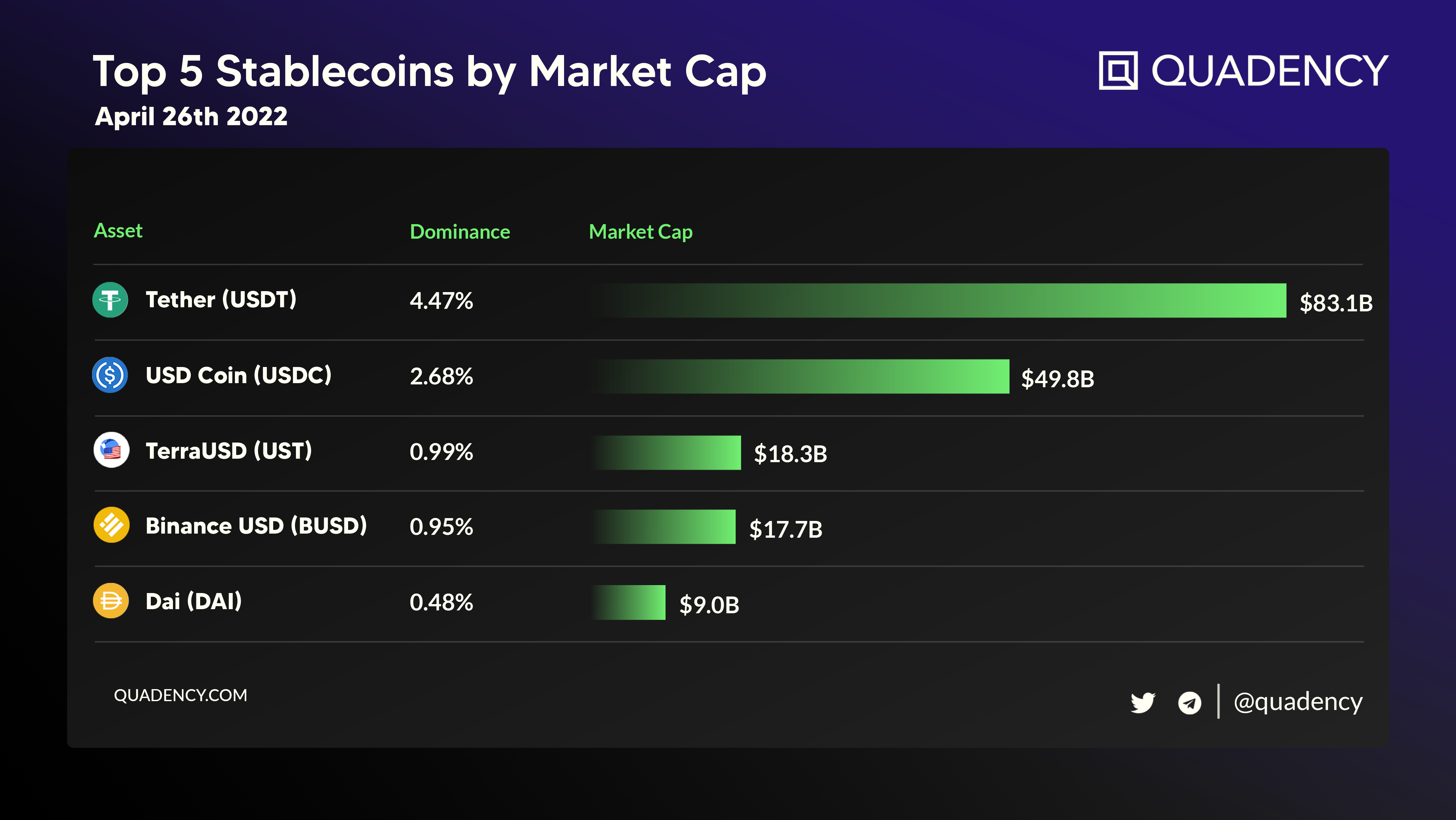
Task: Click the Binance USD (BUSD) name
Action: coord(256,526)
